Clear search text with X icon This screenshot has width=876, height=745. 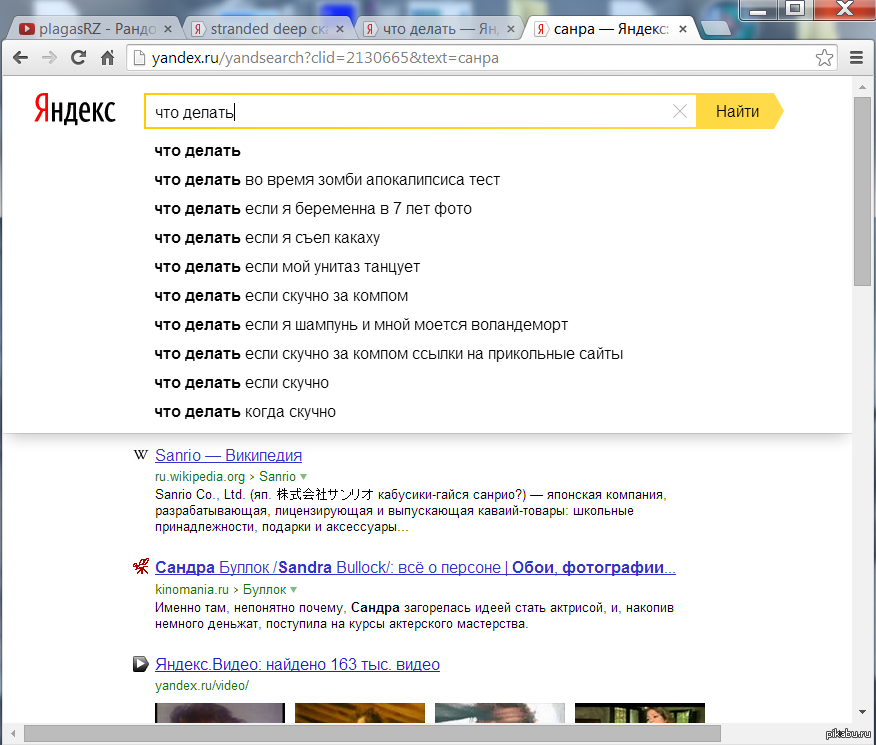click(680, 111)
